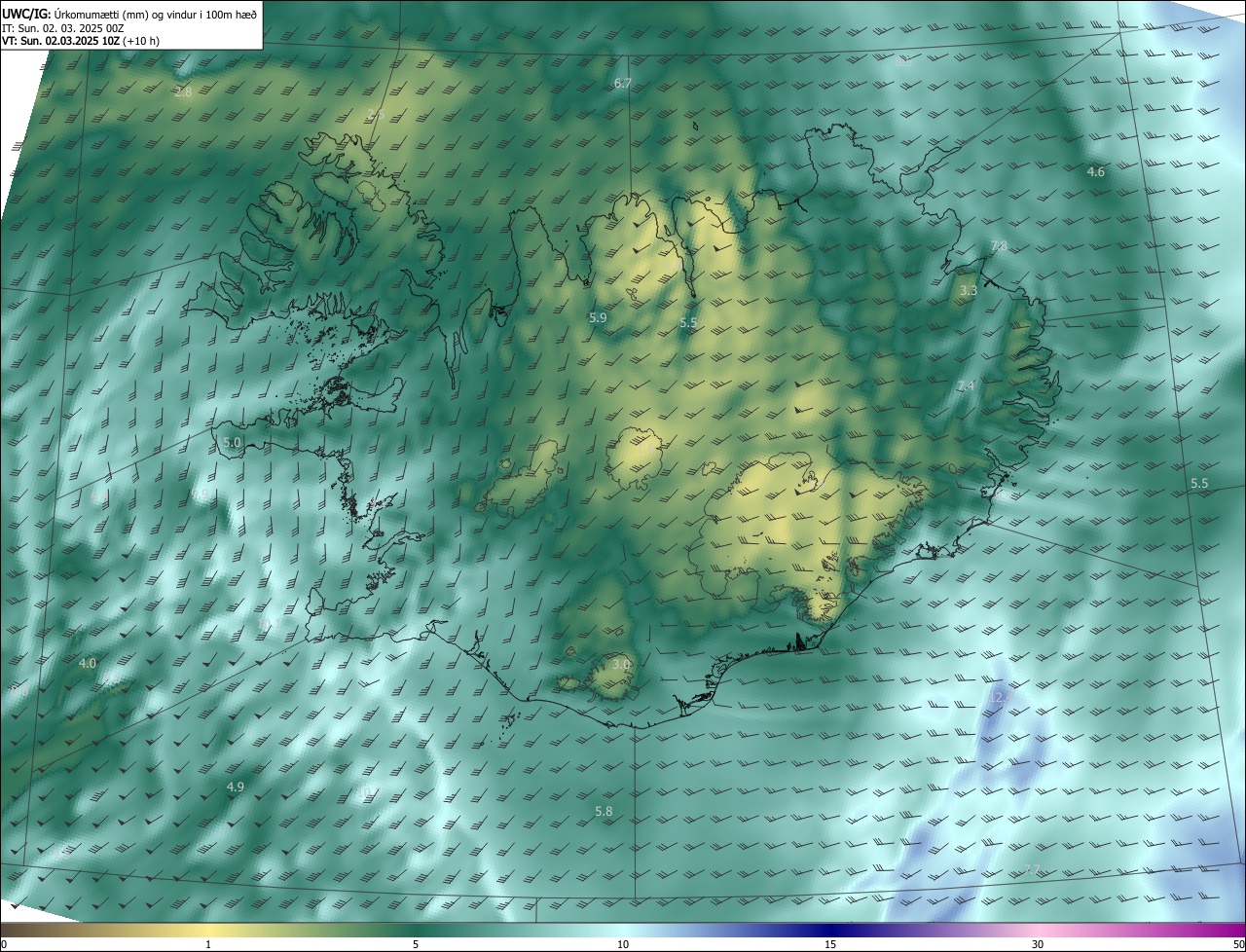Click the 30 tick on the color scale
1246x952 pixels.
click(x=1038, y=944)
